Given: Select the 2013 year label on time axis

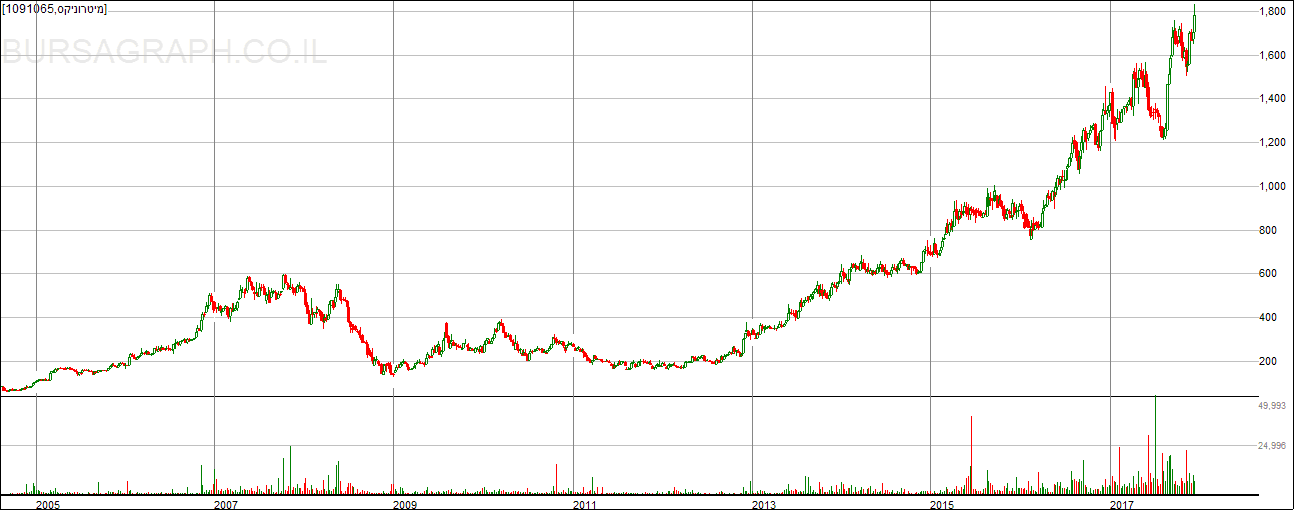Looking at the screenshot, I should 763,503.
